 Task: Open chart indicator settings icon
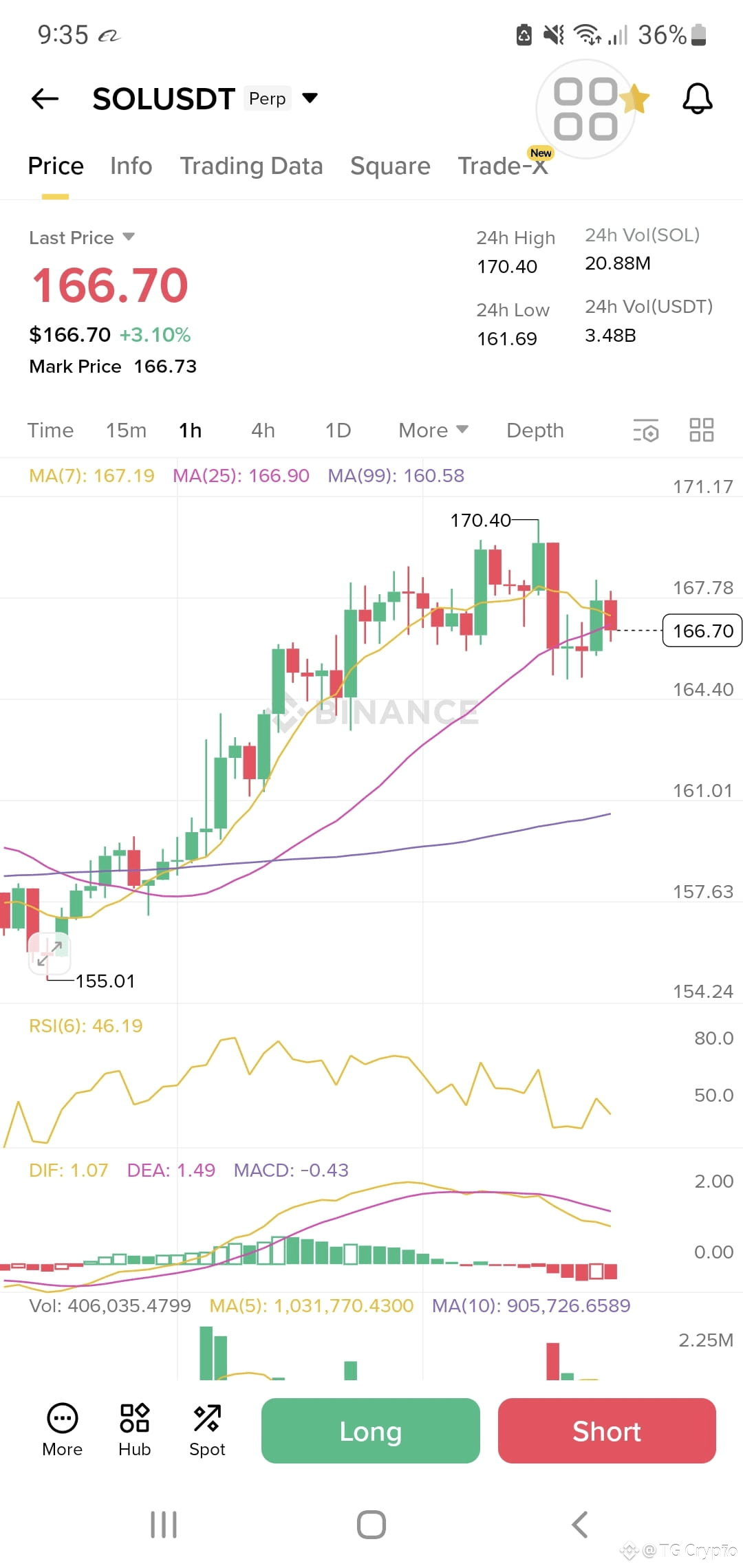point(646,431)
